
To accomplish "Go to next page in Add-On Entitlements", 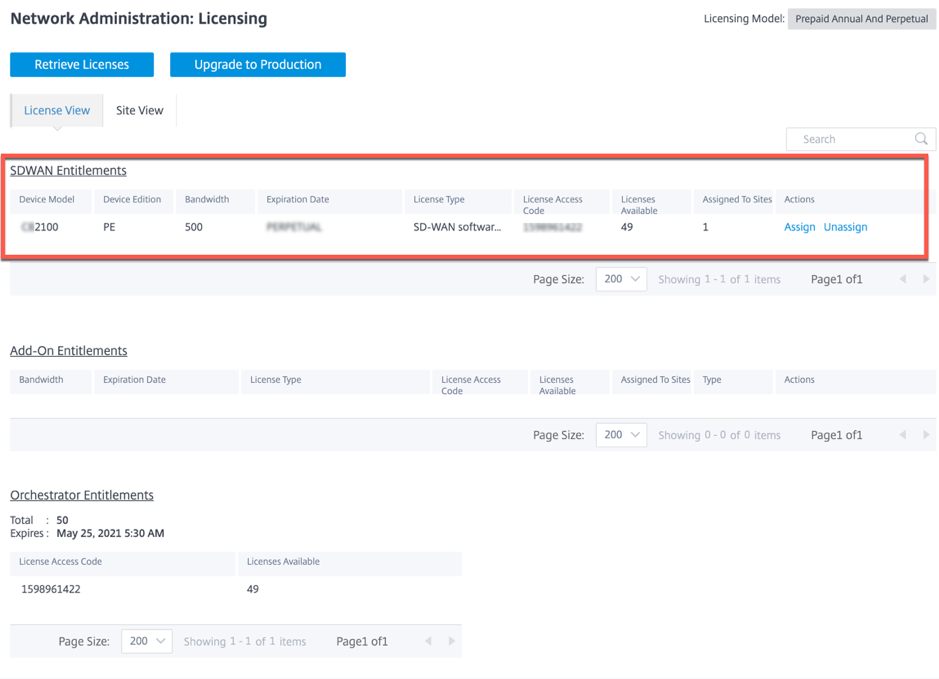I will click(x=926, y=435).
